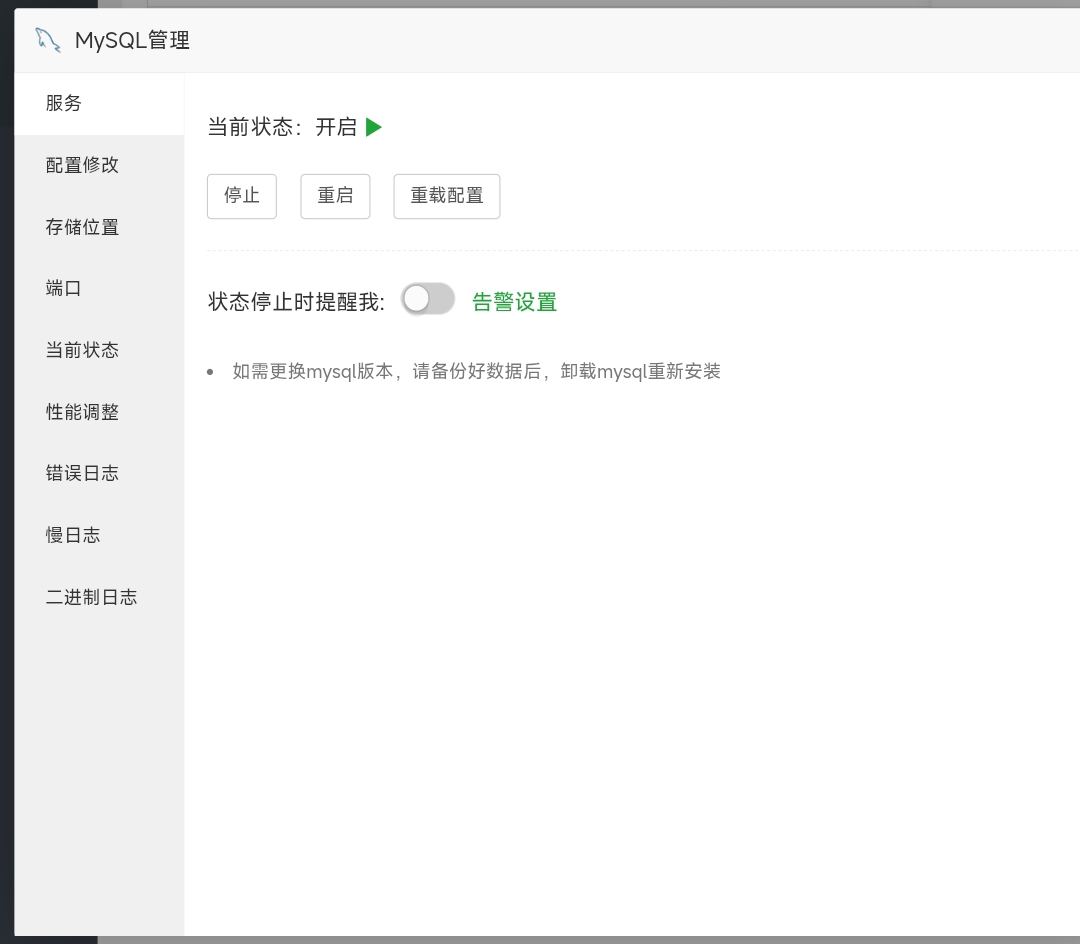Select the version replacement notice text
Screen dimensions: 1080x944
click(475, 370)
